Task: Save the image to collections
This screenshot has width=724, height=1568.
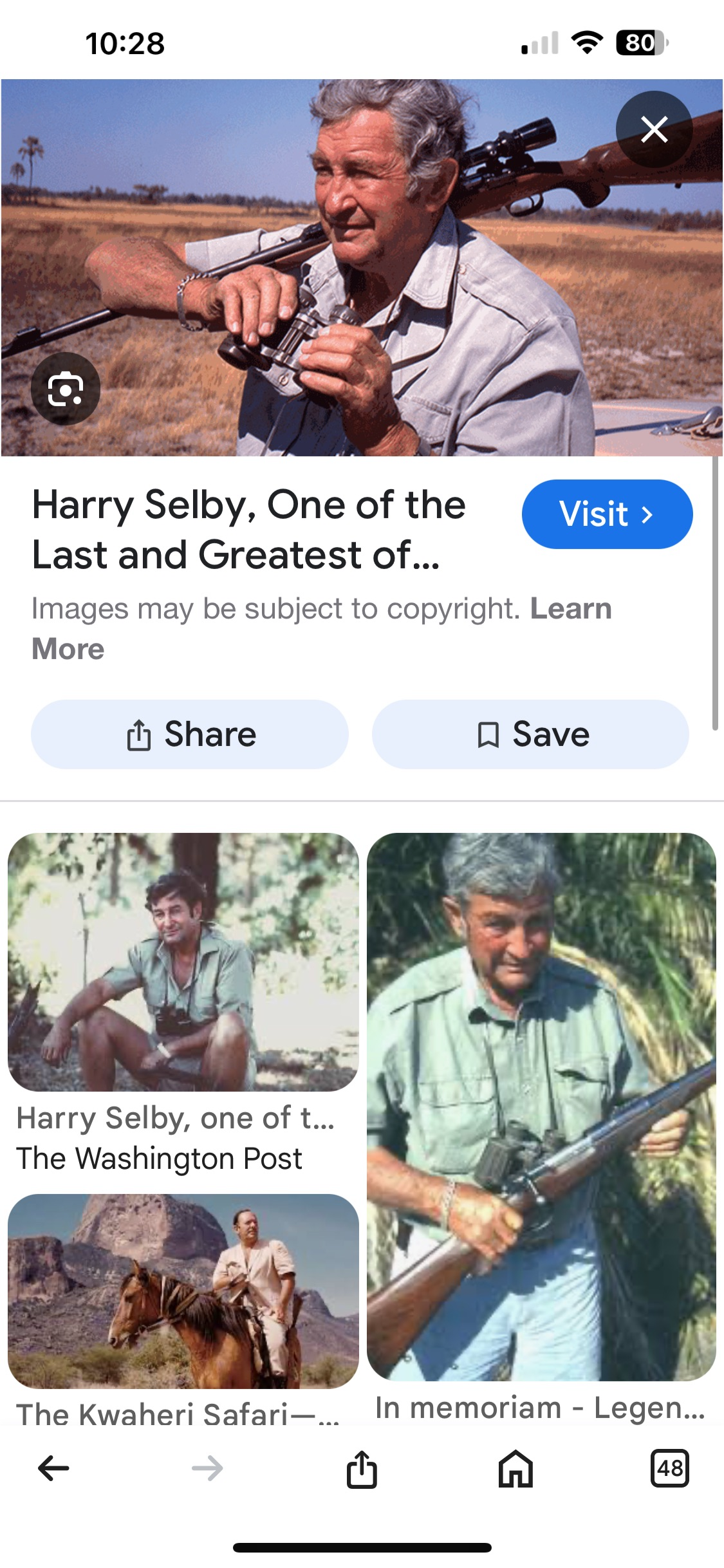Action: 530,734
